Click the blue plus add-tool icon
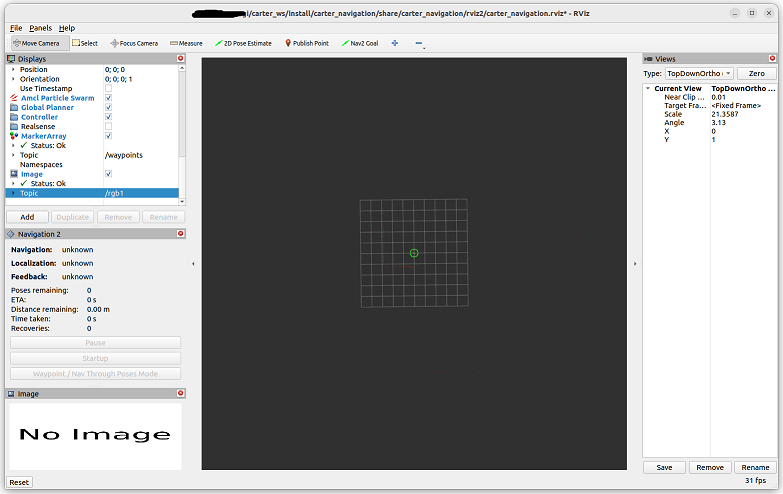This screenshot has height=494, width=783. pyautogui.click(x=394, y=43)
